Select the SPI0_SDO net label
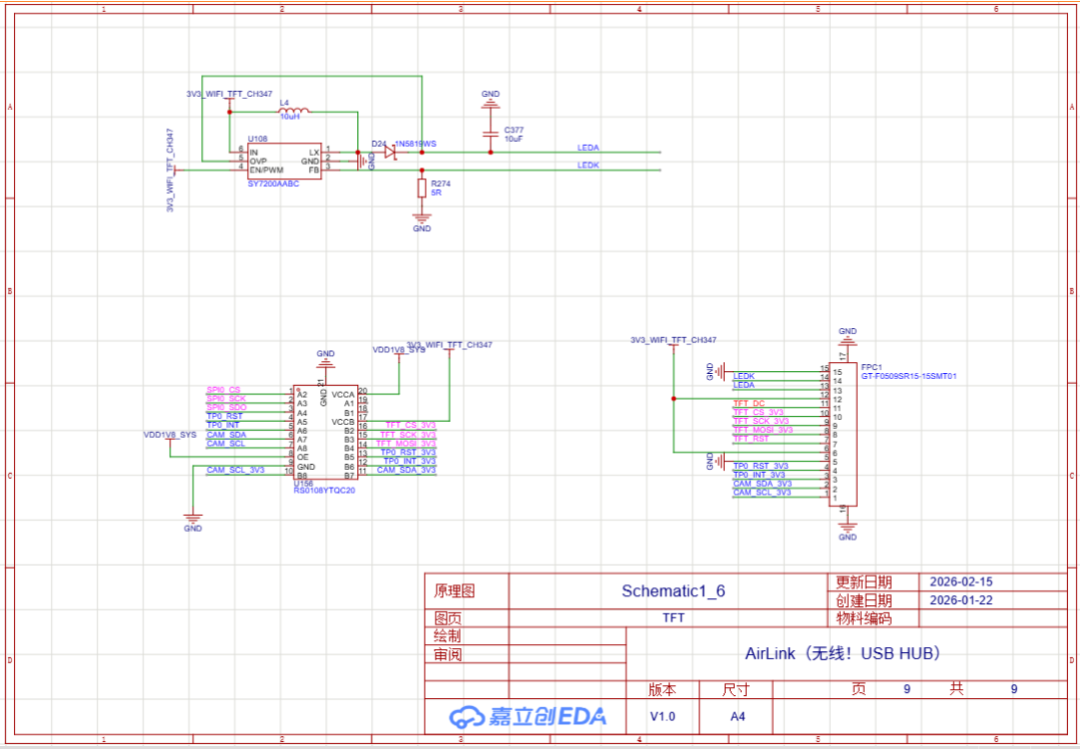This screenshot has width=1080, height=749. (x=226, y=408)
